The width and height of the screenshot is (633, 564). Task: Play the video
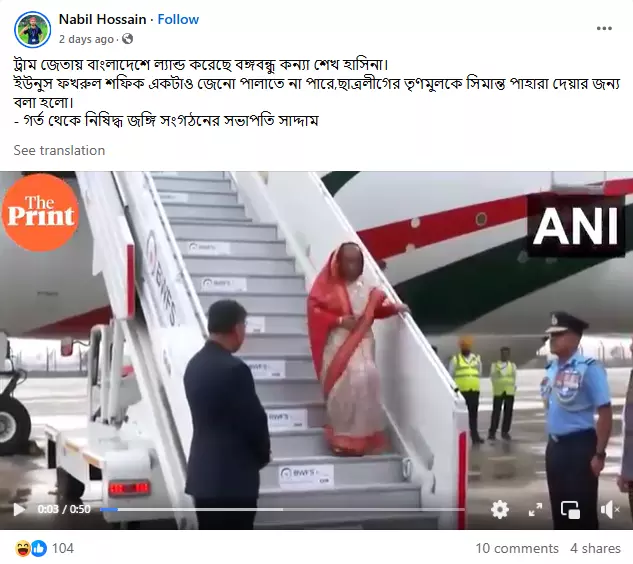coord(19,509)
